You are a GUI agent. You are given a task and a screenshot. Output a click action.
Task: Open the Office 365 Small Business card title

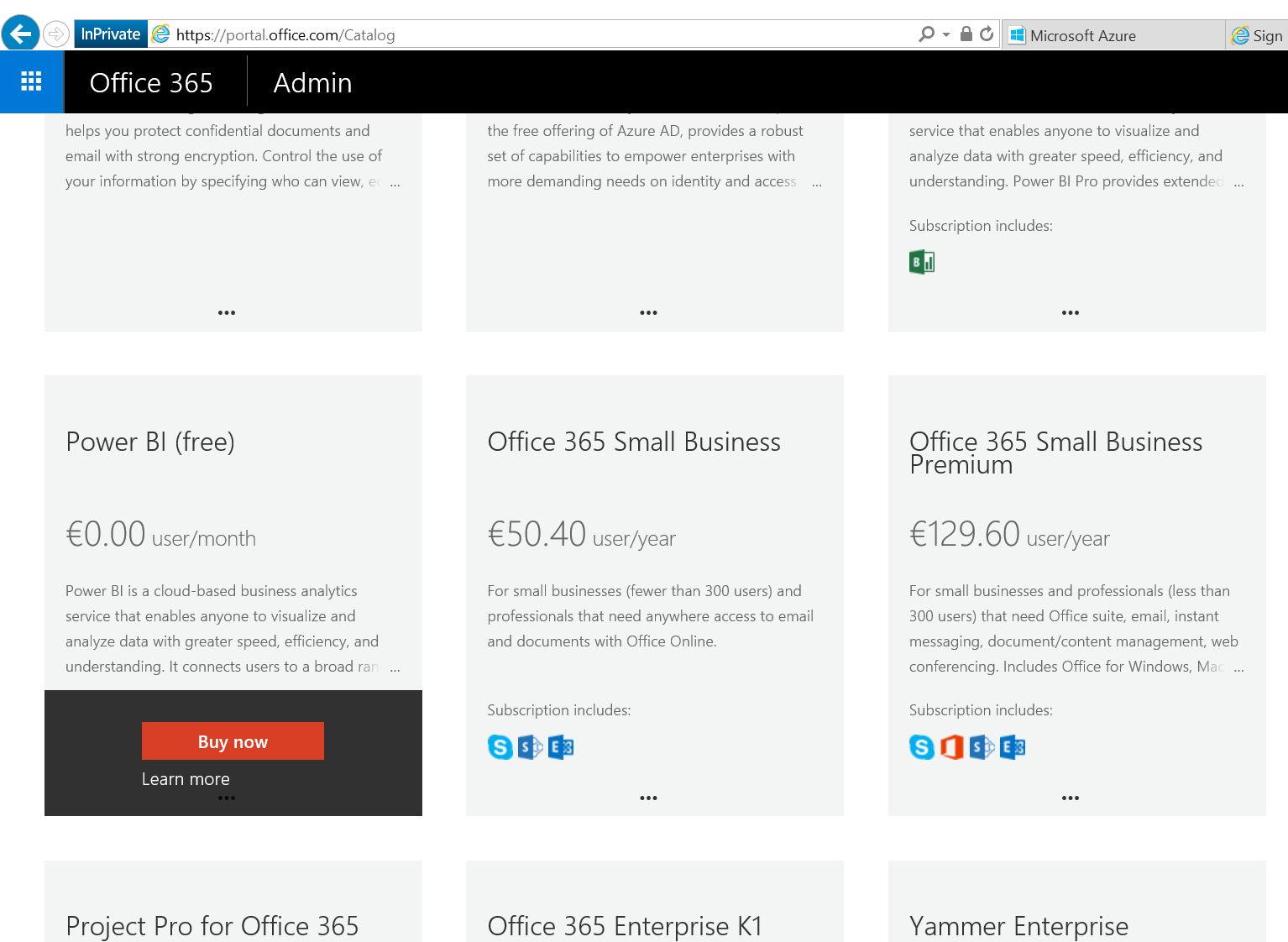(x=634, y=442)
